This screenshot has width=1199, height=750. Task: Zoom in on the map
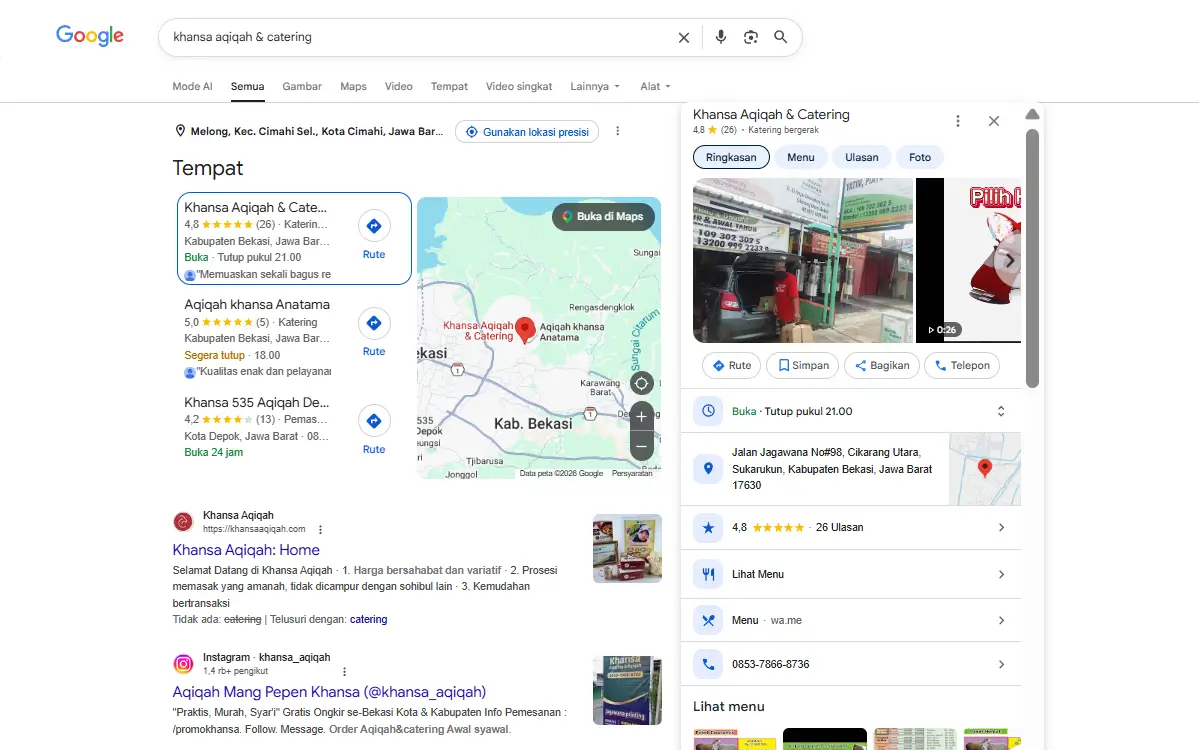click(x=642, y=417)
